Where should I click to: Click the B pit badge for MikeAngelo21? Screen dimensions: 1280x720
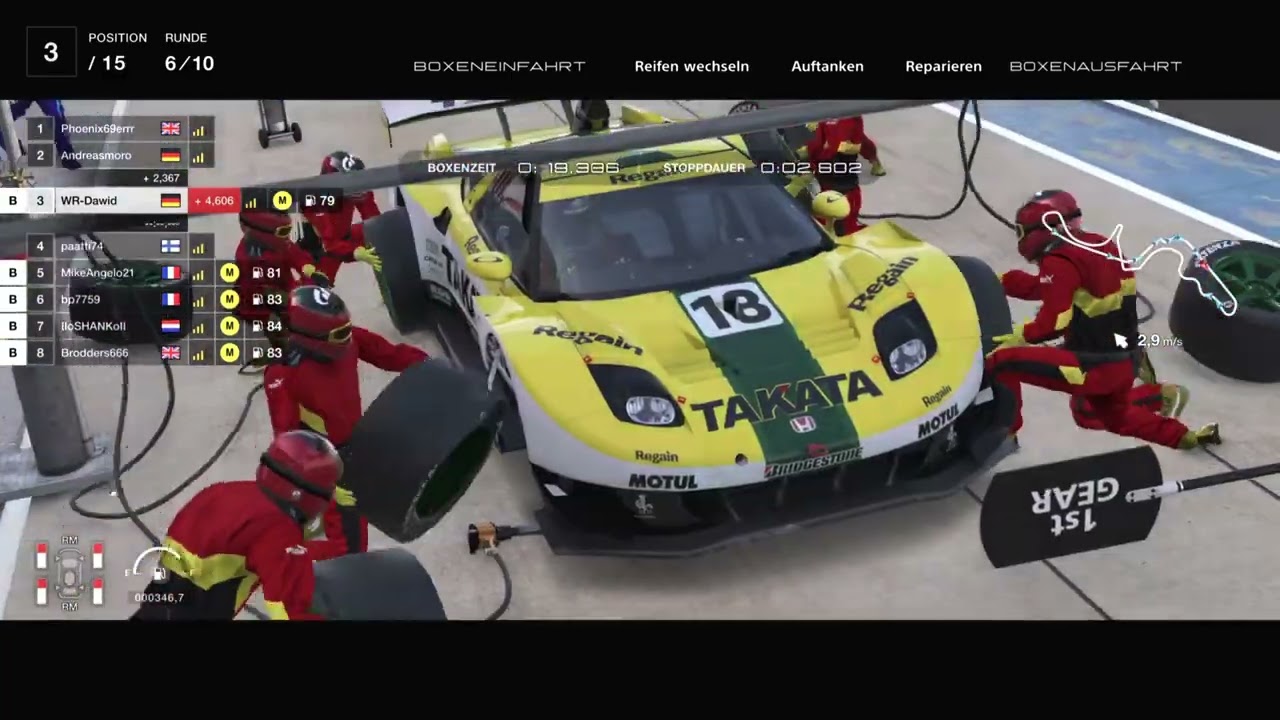[x=13, y=273]
